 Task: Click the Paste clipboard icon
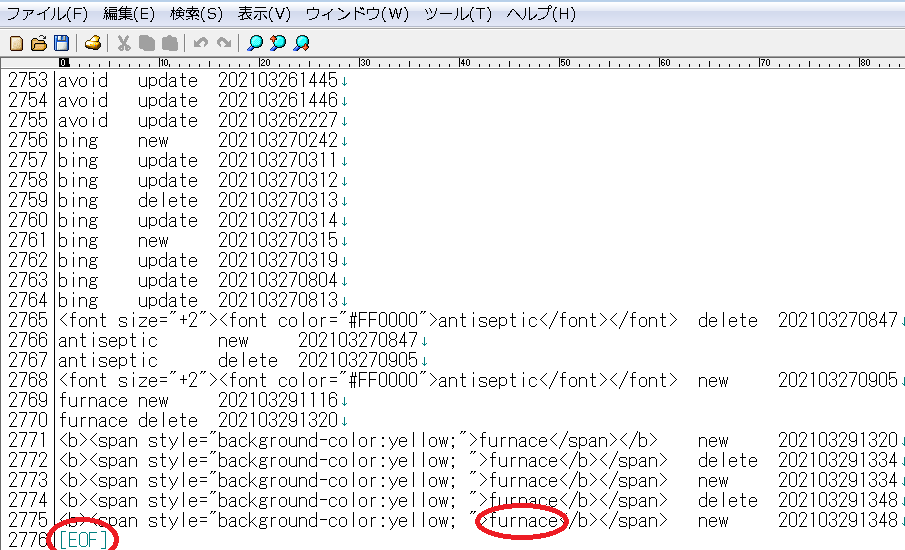click(170, 43)
